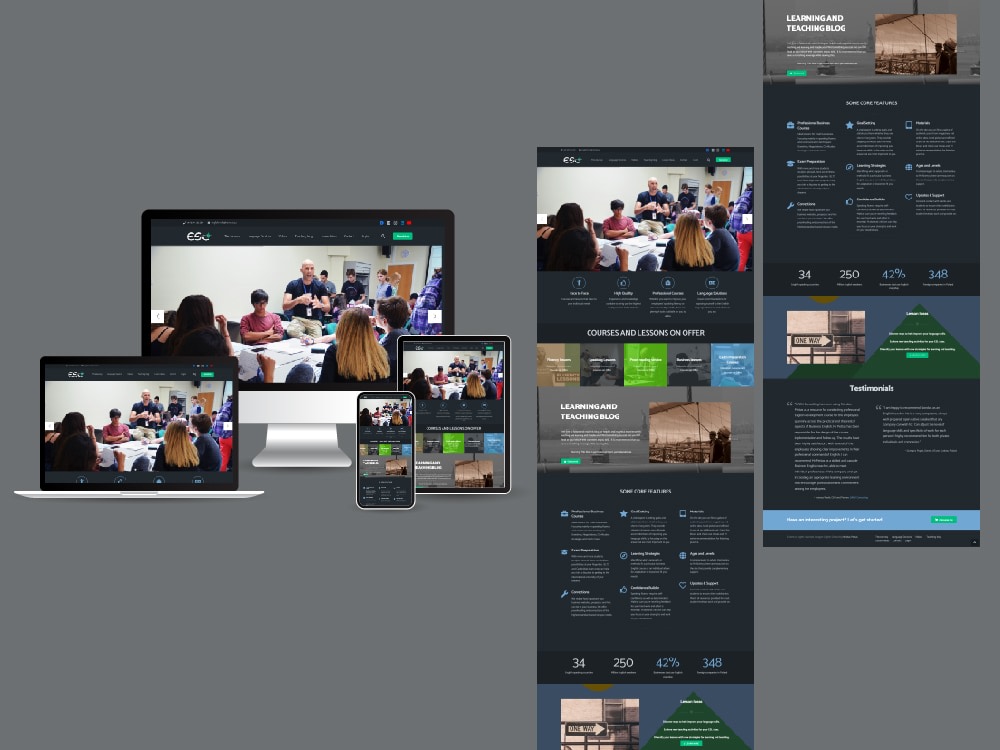Image resolution: width=1000 pixels, height=750 pixels.
Task: Click the ESL logo on the laptop mockup
Action: click(x=76, y=374)
